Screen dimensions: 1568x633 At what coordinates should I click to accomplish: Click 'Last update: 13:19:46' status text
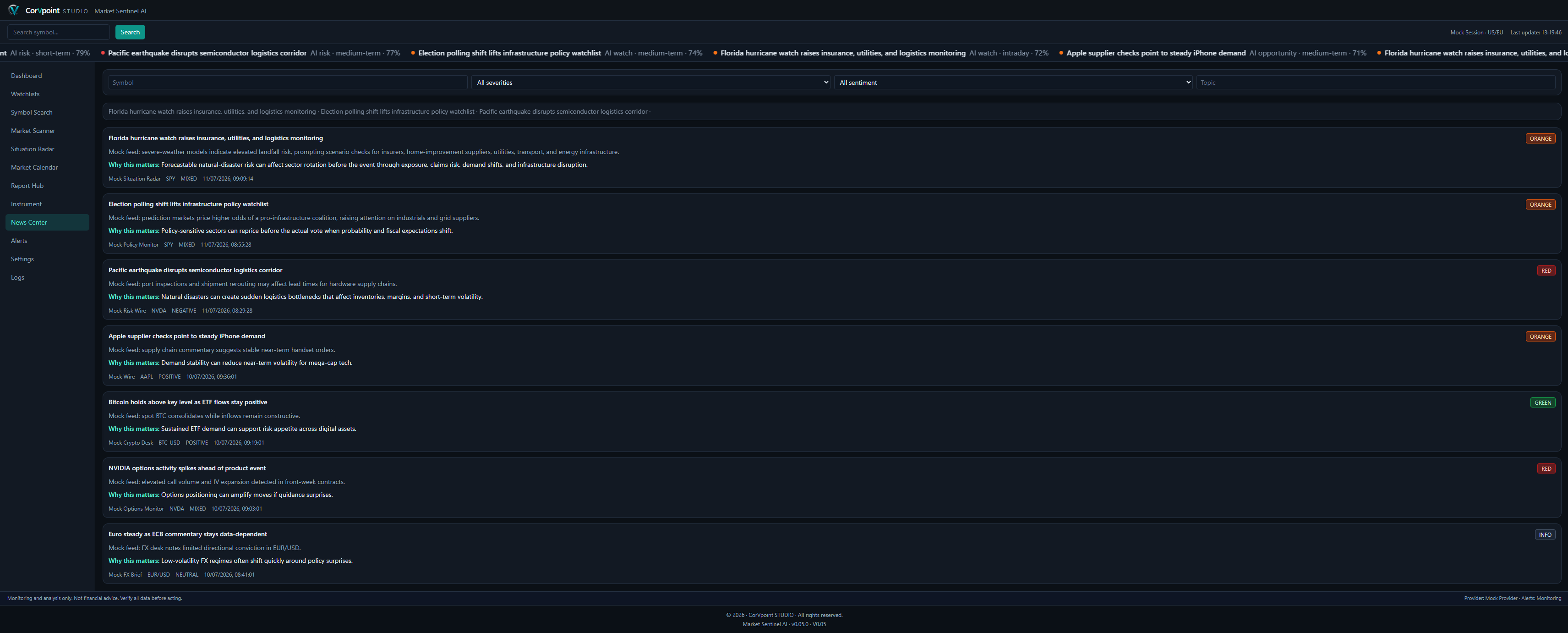(x=1535, y=32)
